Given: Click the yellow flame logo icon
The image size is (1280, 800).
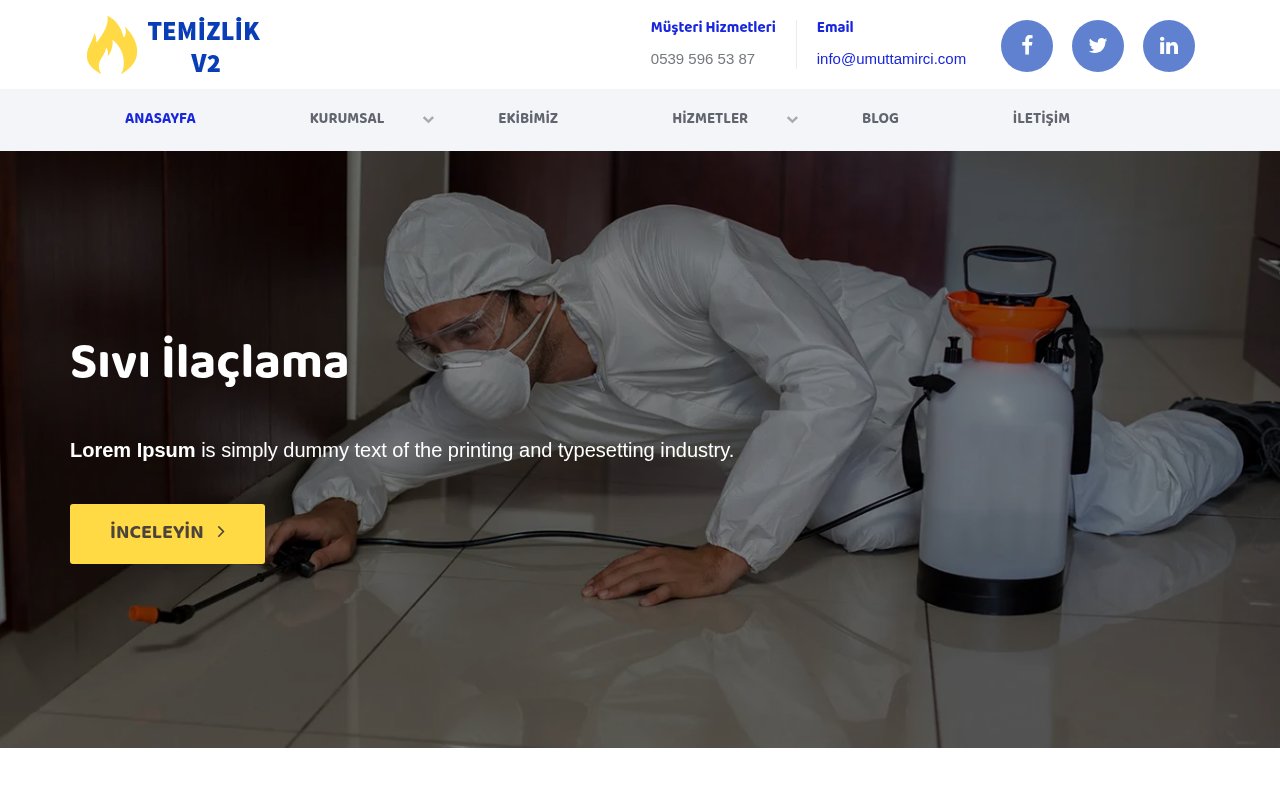Looking at the screenshot, I should click(112, 45).
